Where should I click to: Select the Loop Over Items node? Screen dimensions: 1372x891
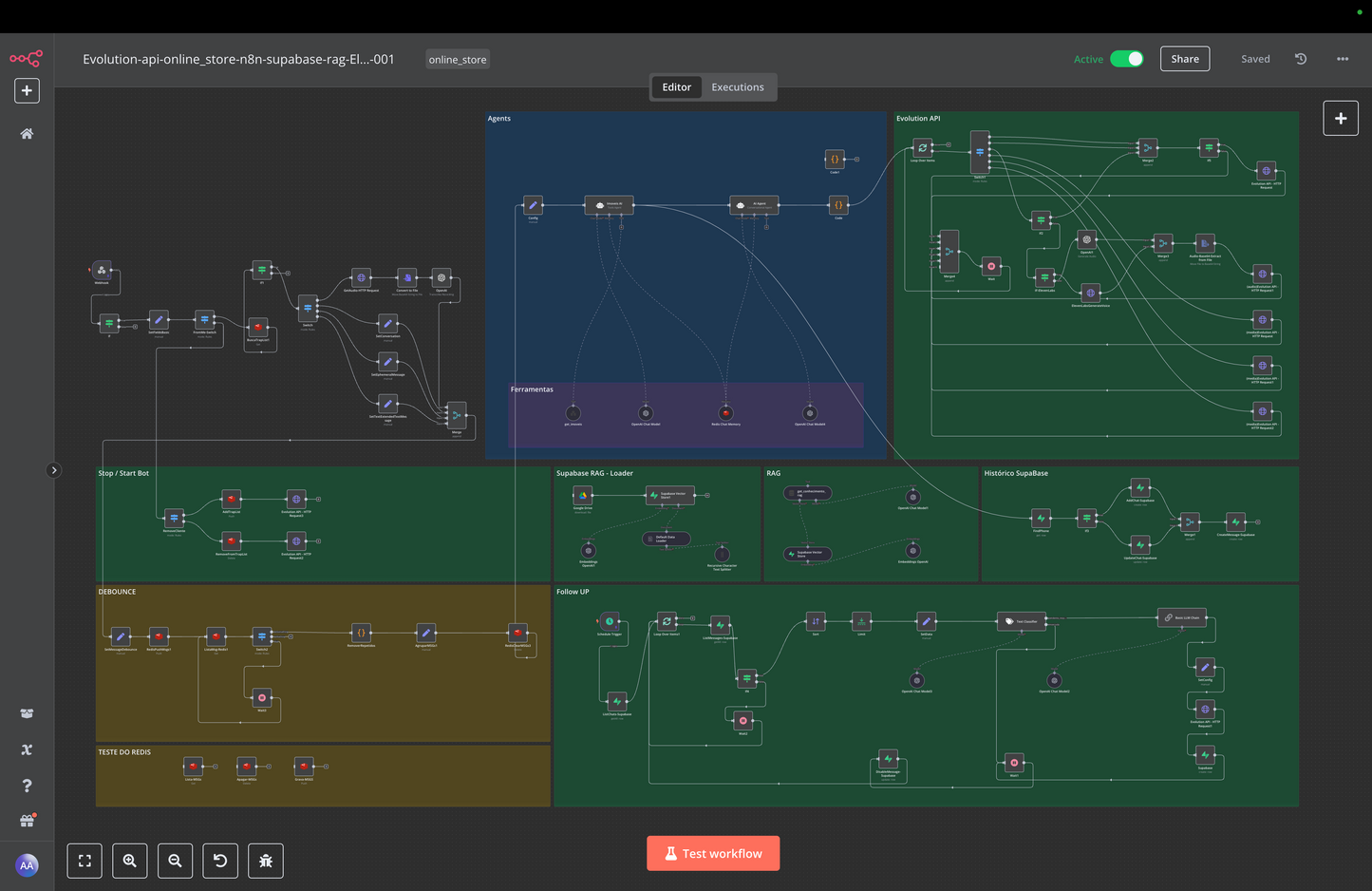(x=922, y=147)
